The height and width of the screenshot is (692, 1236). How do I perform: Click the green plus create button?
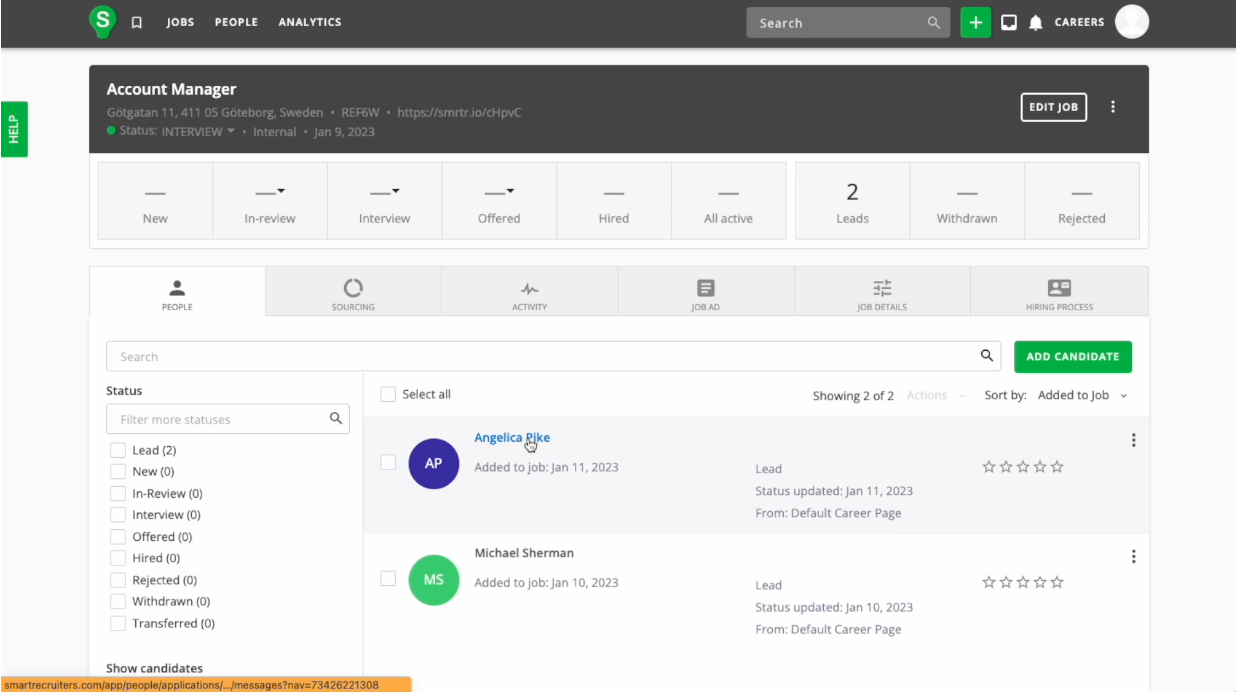(x=975, y=22)
